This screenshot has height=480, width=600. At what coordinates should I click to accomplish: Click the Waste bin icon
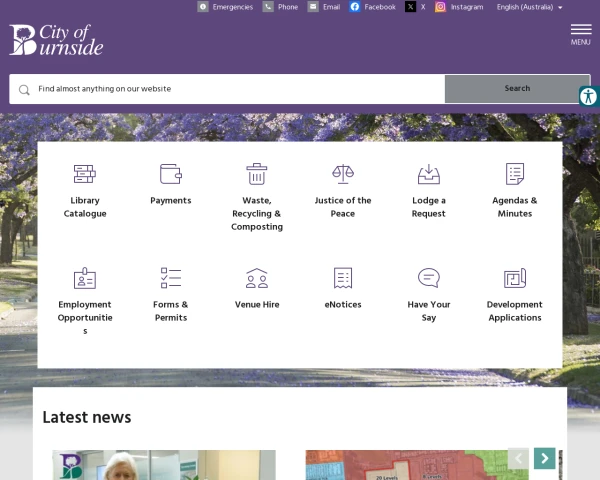[x=257, y=174]
